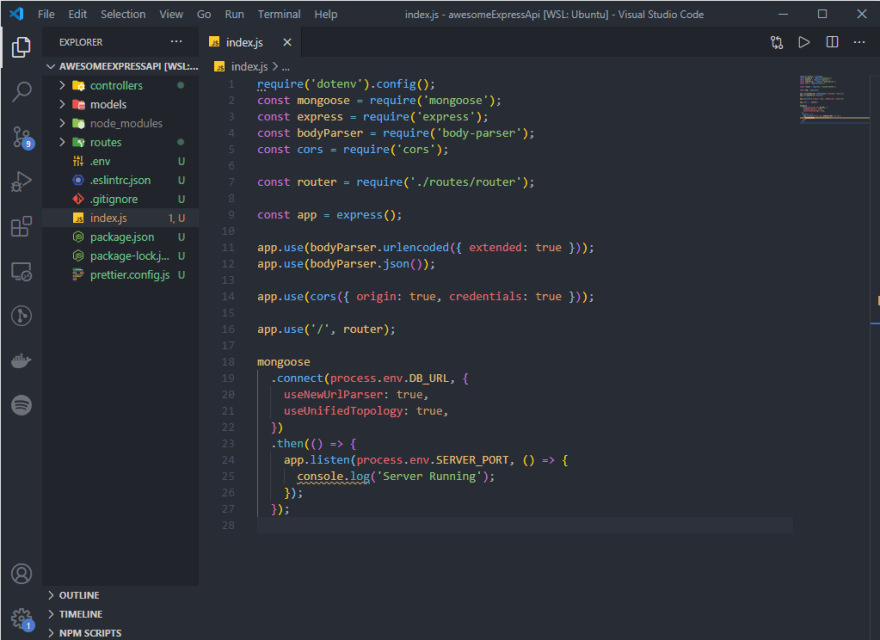Open the .eslintrc.json file
Viewport: 880px width, 640px height.
(x=121, y=180)
